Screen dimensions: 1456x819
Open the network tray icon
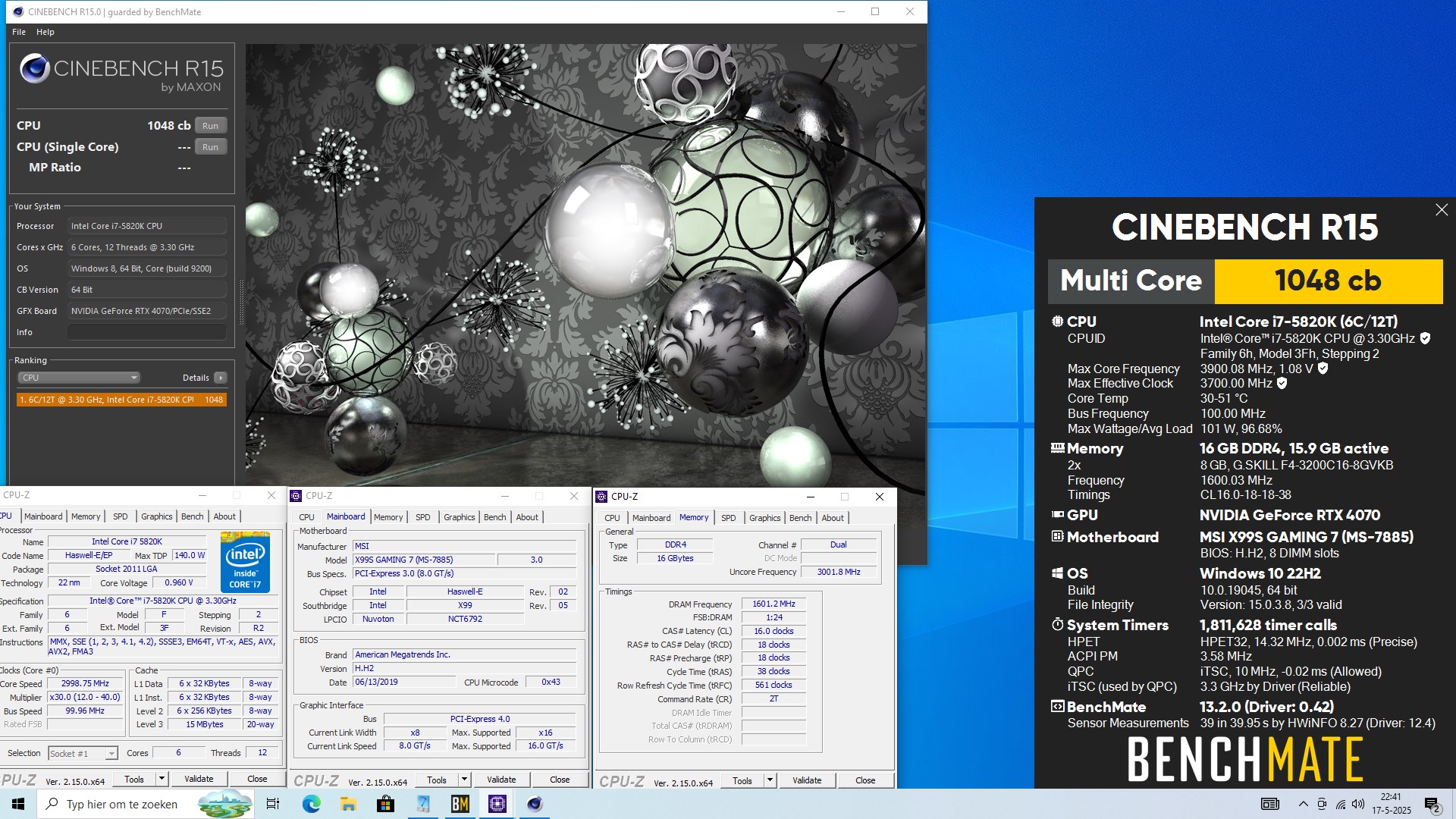pos(1340,804)
